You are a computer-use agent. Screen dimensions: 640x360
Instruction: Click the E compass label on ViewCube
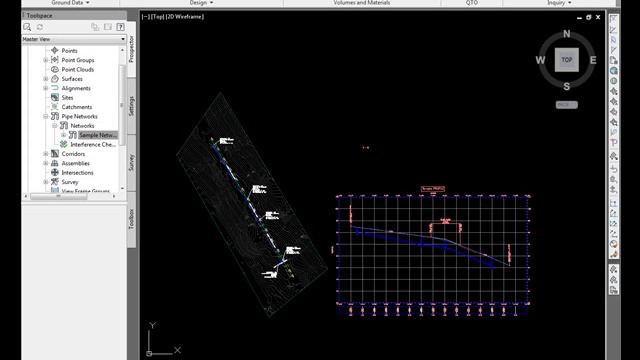click(x=593, y=60)
